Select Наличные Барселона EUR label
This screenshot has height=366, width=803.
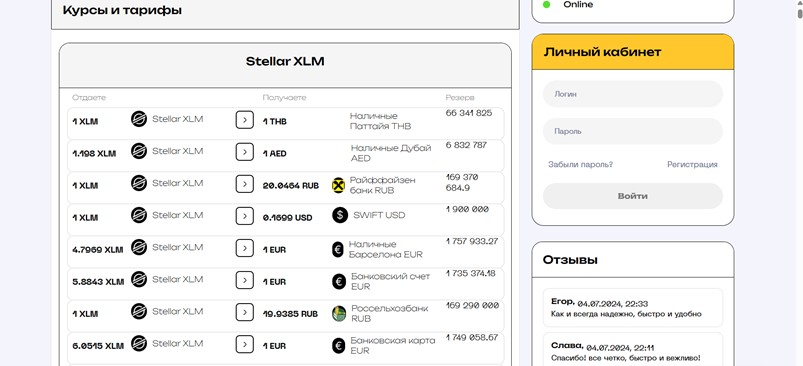386,249
